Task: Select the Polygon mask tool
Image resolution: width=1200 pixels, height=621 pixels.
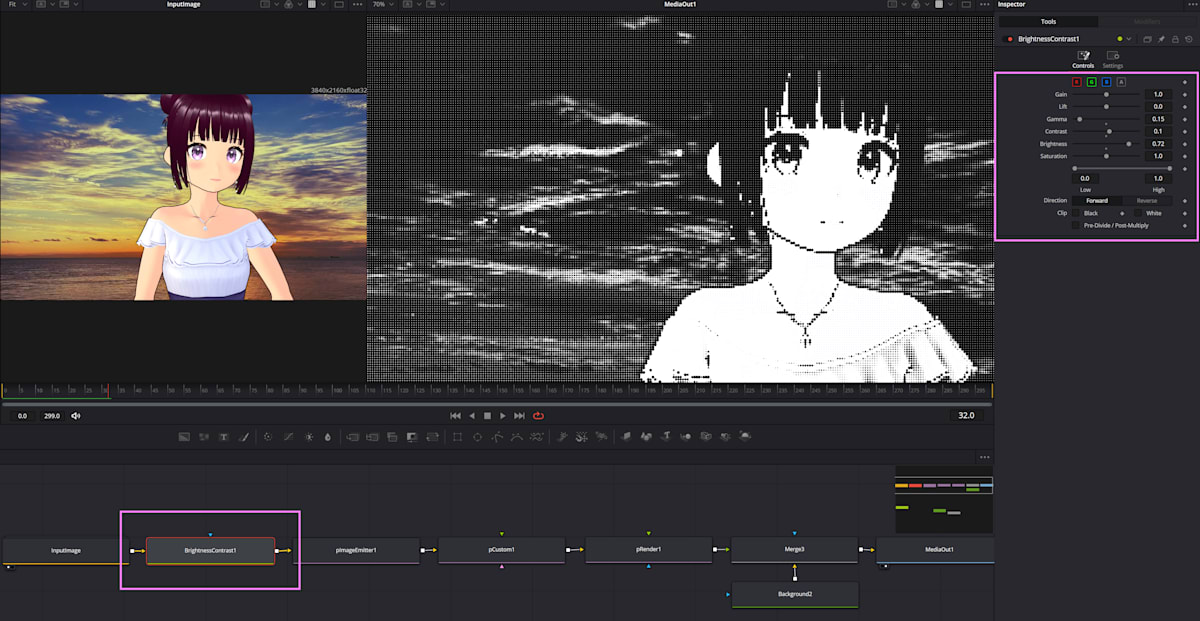Action: coord(497,436)
